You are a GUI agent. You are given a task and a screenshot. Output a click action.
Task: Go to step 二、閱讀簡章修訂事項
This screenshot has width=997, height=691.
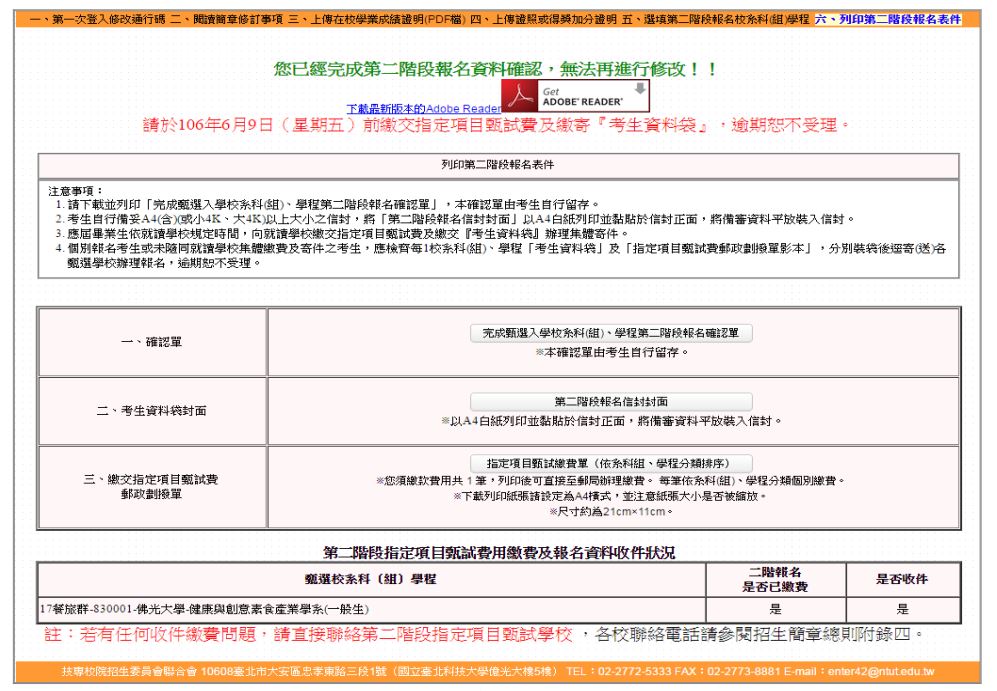226,19
